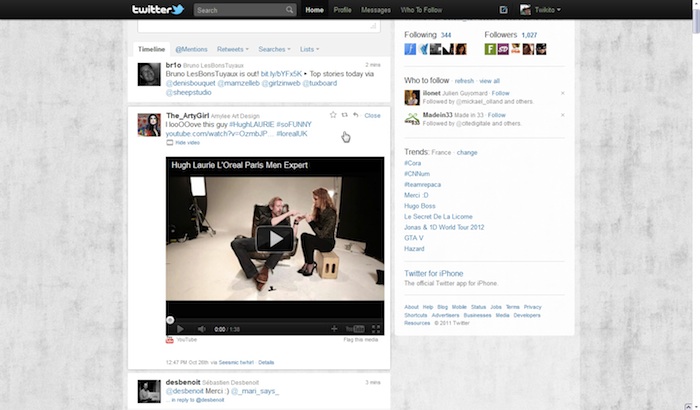
Task: Open the Searches dropdown tab
Action: tap(274, 49)
